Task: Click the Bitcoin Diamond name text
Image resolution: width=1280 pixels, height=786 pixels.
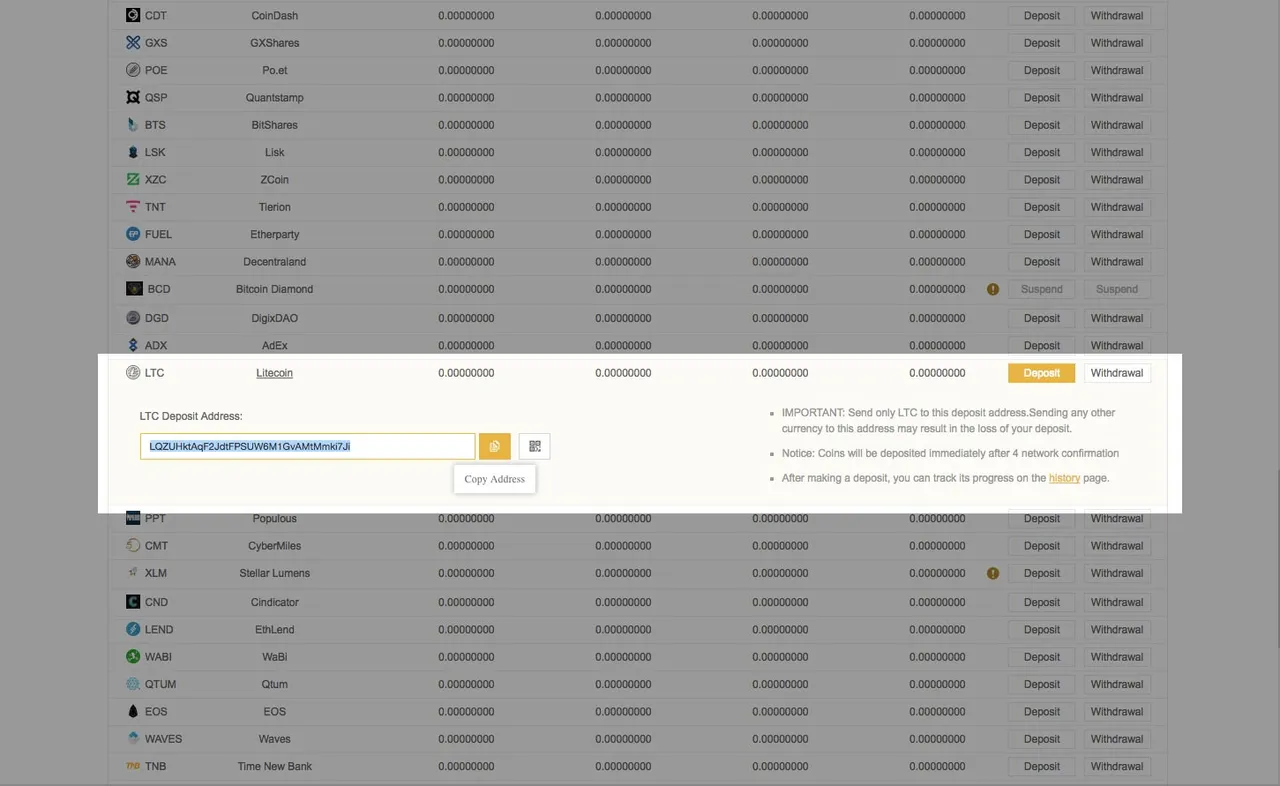Action: click(274, 289)
